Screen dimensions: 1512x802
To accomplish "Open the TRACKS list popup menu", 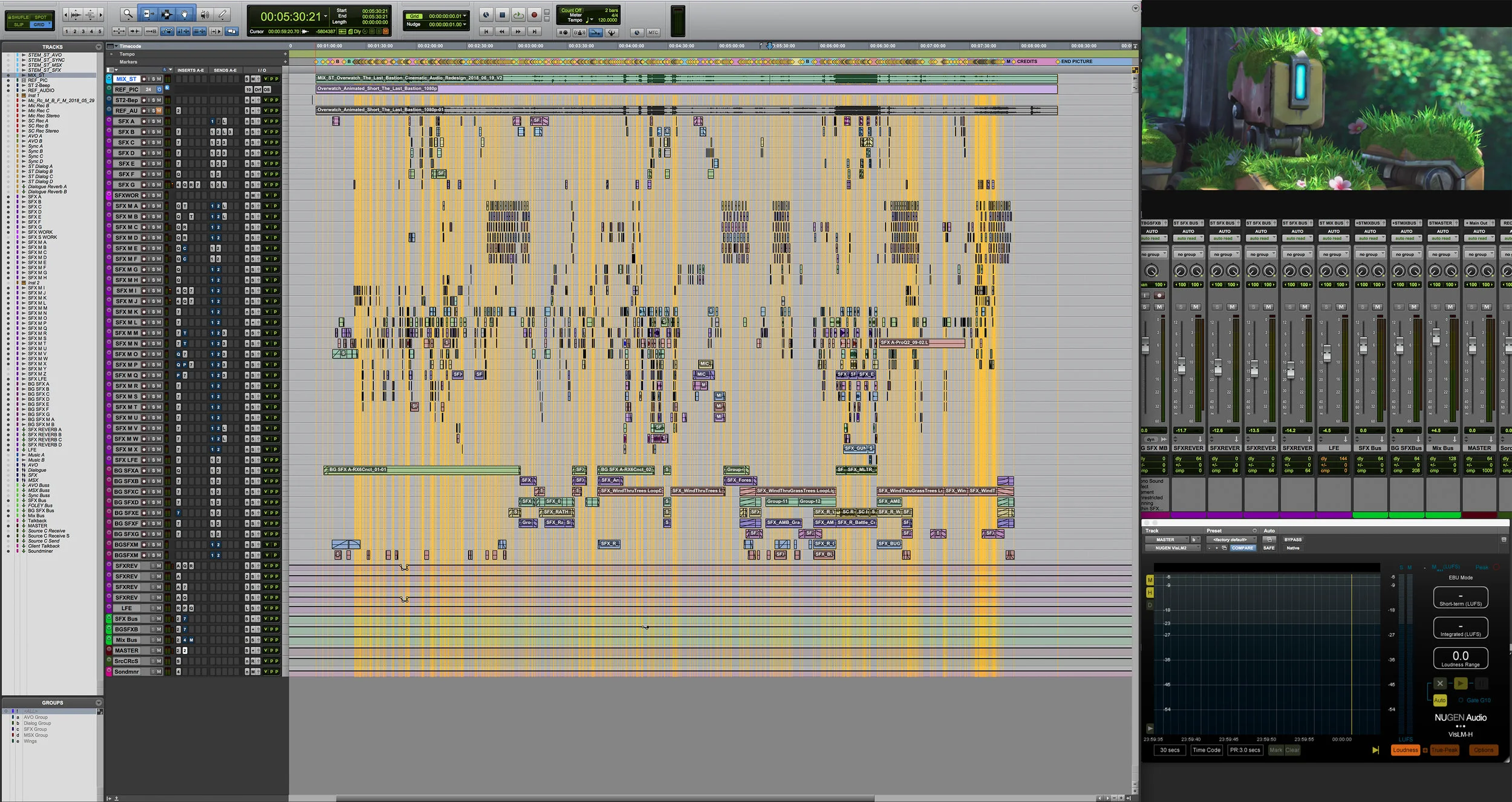I will click(99, 47).
